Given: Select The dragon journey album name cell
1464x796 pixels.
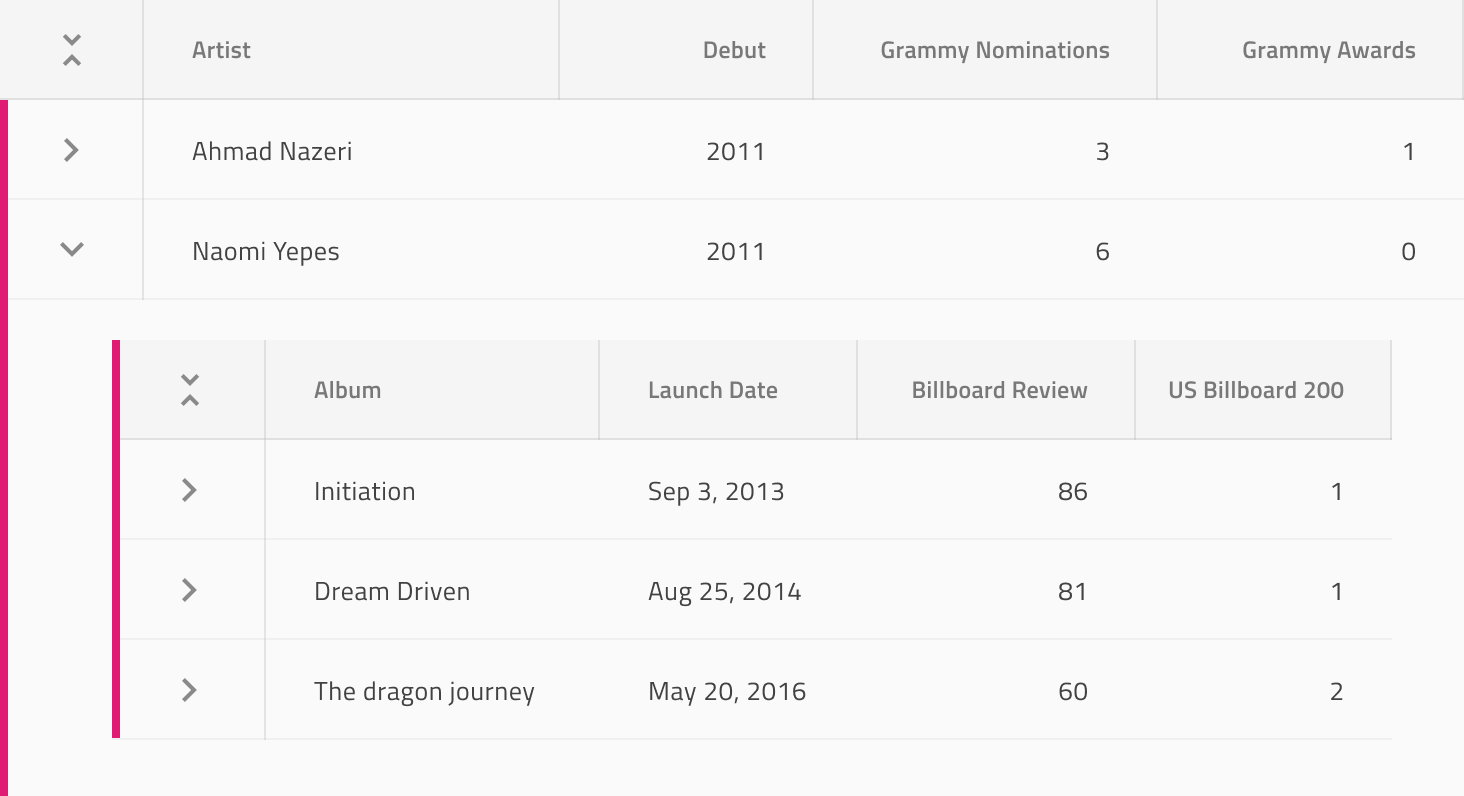Looking at the screenshot, I should tap(424, 691).
